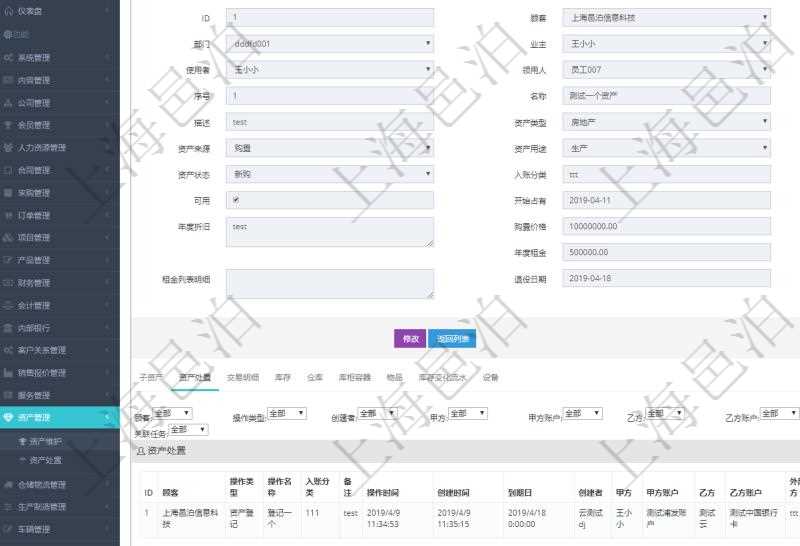The image size is (800, 546).
Task: Click the purple 修改 button
Action: [410, 339]
